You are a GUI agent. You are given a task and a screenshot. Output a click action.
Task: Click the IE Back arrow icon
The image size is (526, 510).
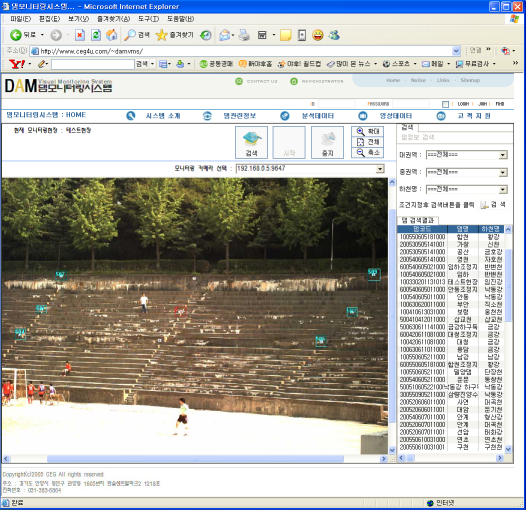click(15, 35)
